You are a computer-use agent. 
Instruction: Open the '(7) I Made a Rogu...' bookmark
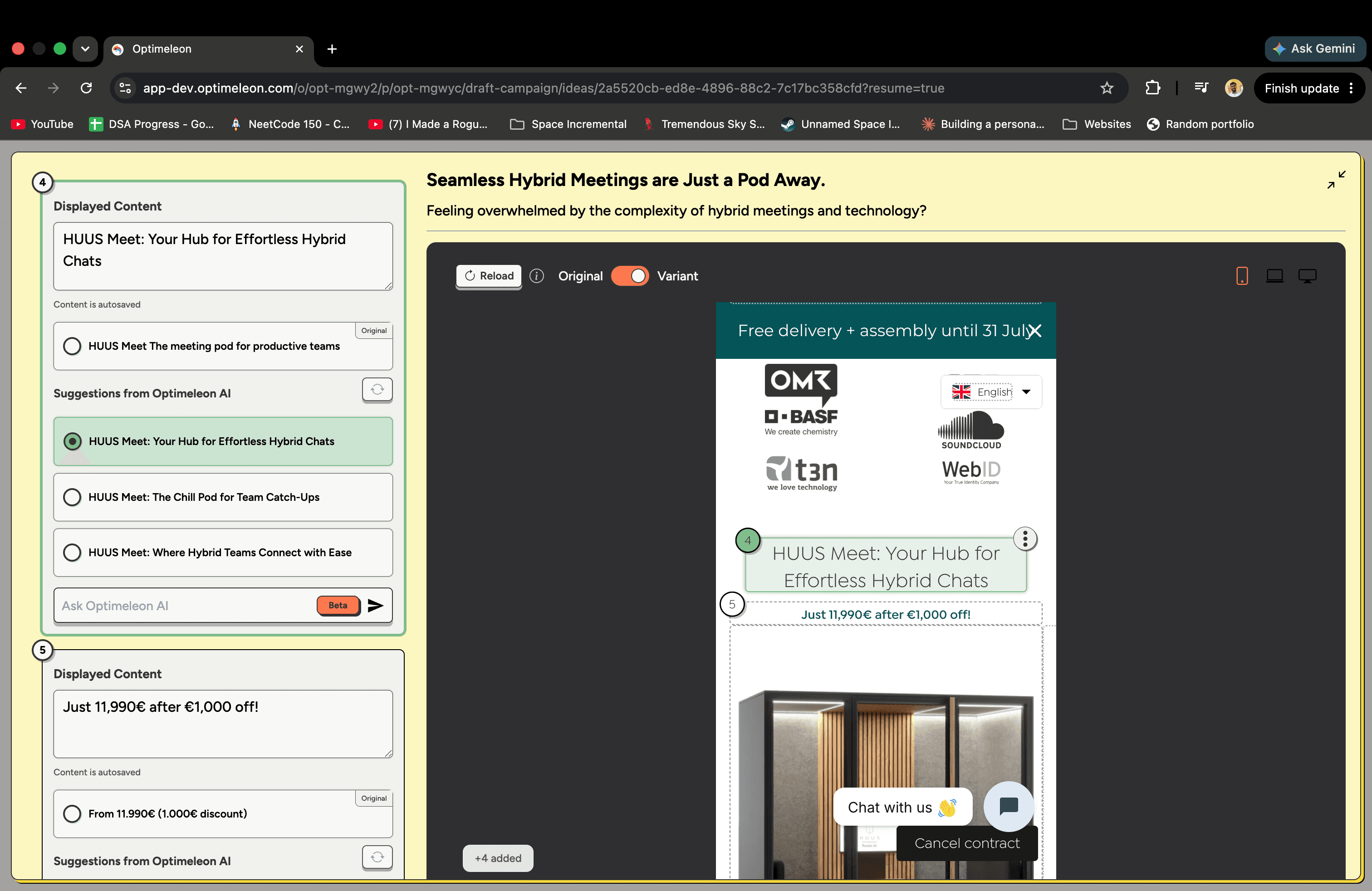tap(428, 124)
